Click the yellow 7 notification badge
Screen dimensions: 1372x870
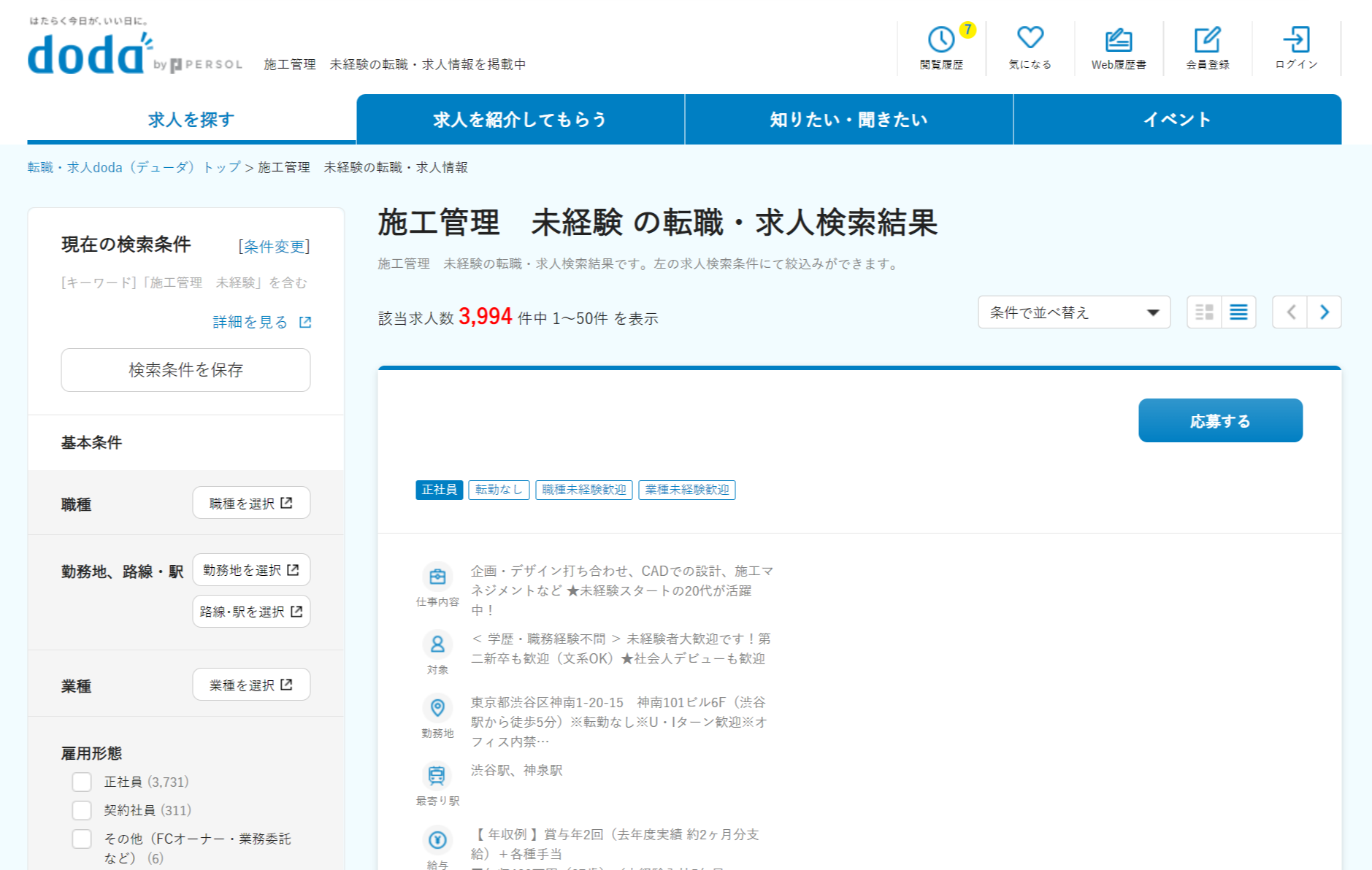click(967, 30)
